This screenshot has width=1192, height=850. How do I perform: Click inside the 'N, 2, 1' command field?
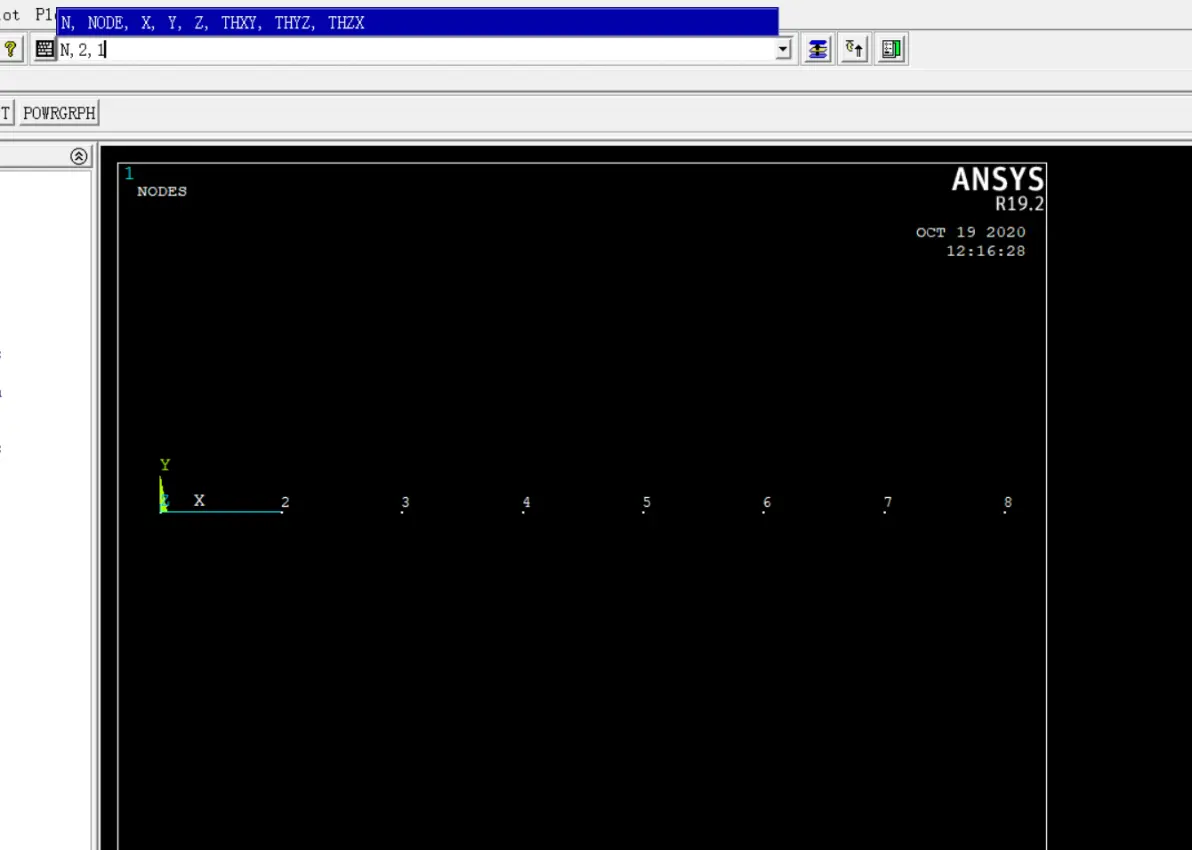(x=400, y=49)
